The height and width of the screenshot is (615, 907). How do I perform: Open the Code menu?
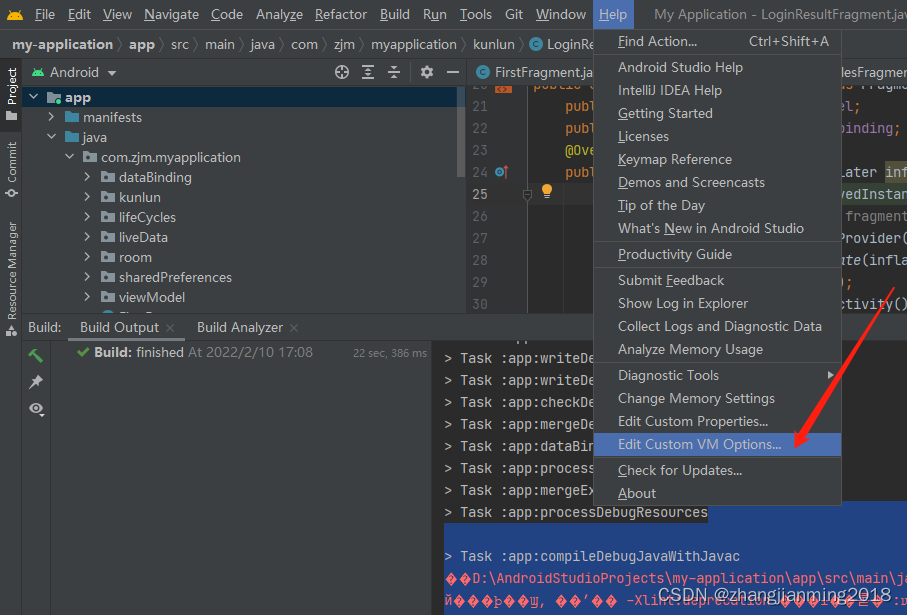227,14
